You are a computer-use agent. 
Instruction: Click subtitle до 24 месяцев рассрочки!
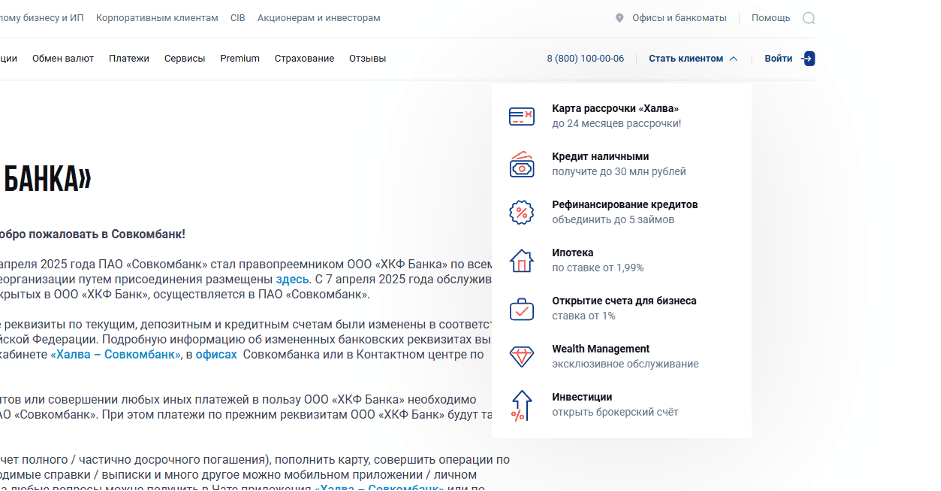pyautogui.click(x=616, y=124)
